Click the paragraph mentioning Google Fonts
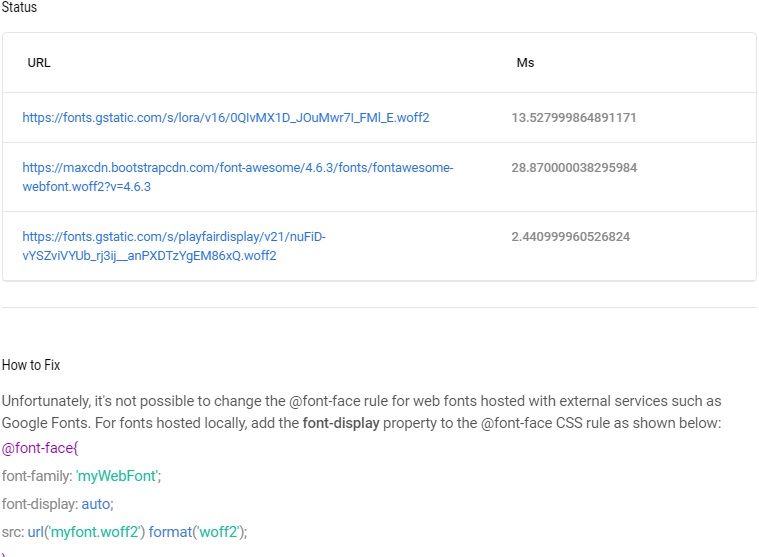This screenshot has height=557, width=759. pos(362,412)
